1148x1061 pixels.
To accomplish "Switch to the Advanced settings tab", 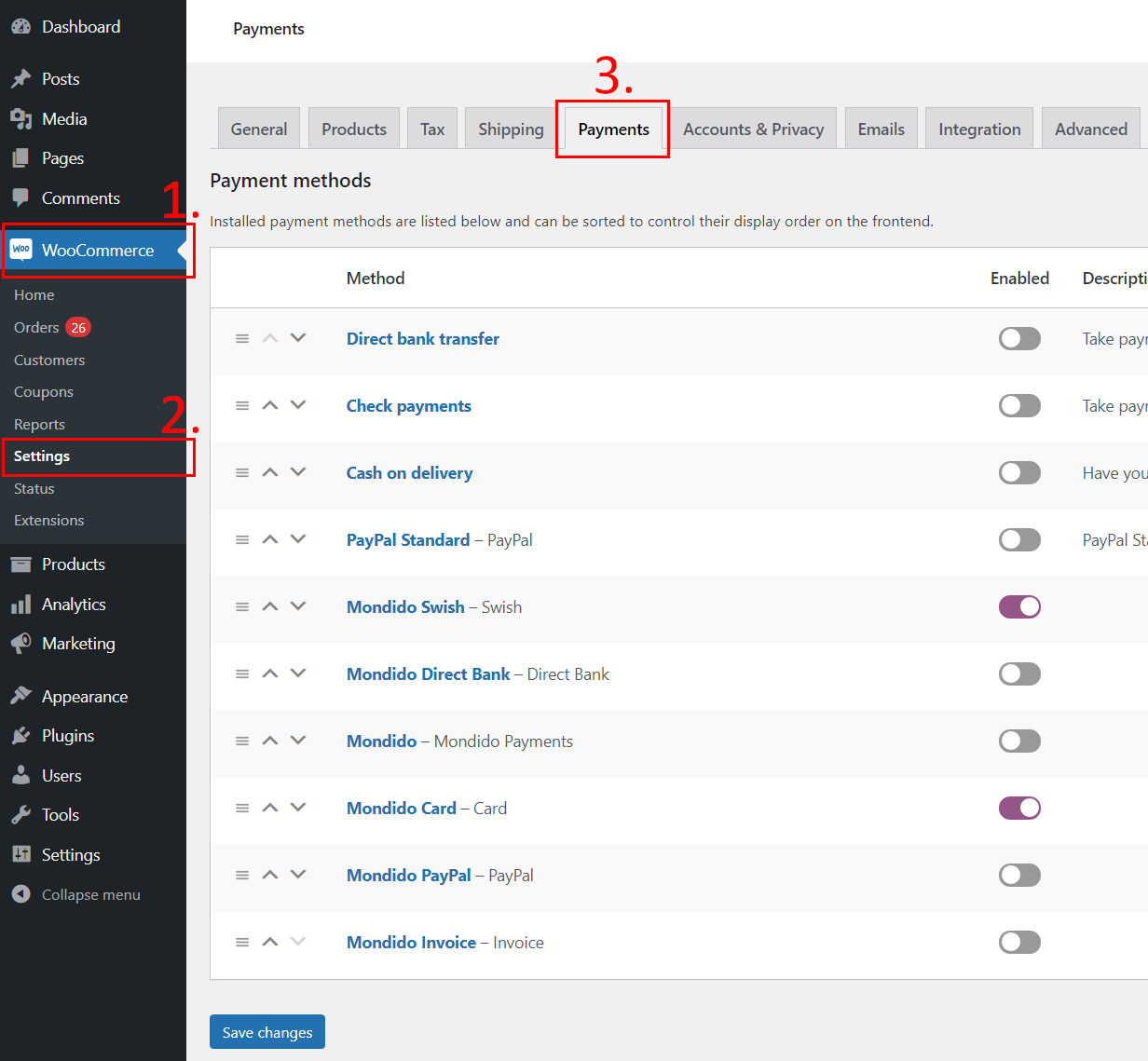I will [1091, 129].
